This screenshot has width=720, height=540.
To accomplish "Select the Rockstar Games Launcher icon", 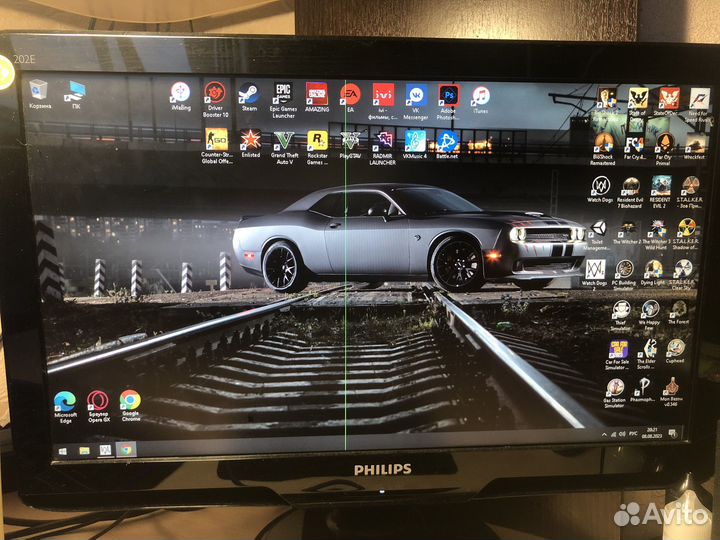I will click(317, 140).
